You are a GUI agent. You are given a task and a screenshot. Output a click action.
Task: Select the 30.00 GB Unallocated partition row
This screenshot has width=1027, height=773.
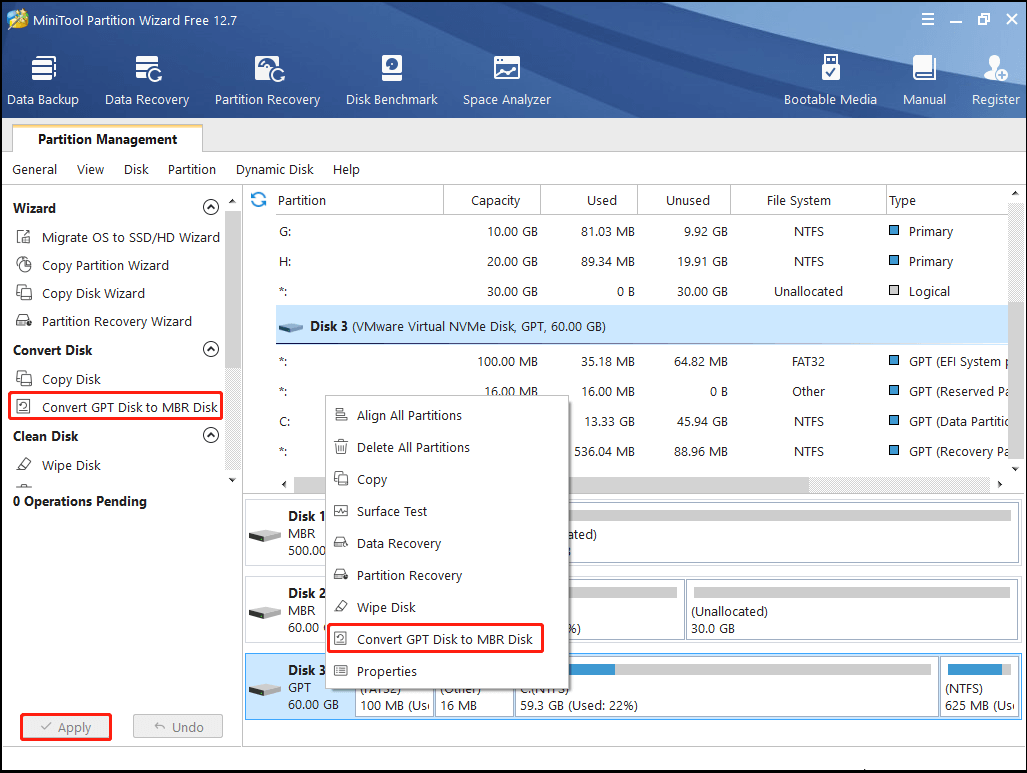(642, 292)
